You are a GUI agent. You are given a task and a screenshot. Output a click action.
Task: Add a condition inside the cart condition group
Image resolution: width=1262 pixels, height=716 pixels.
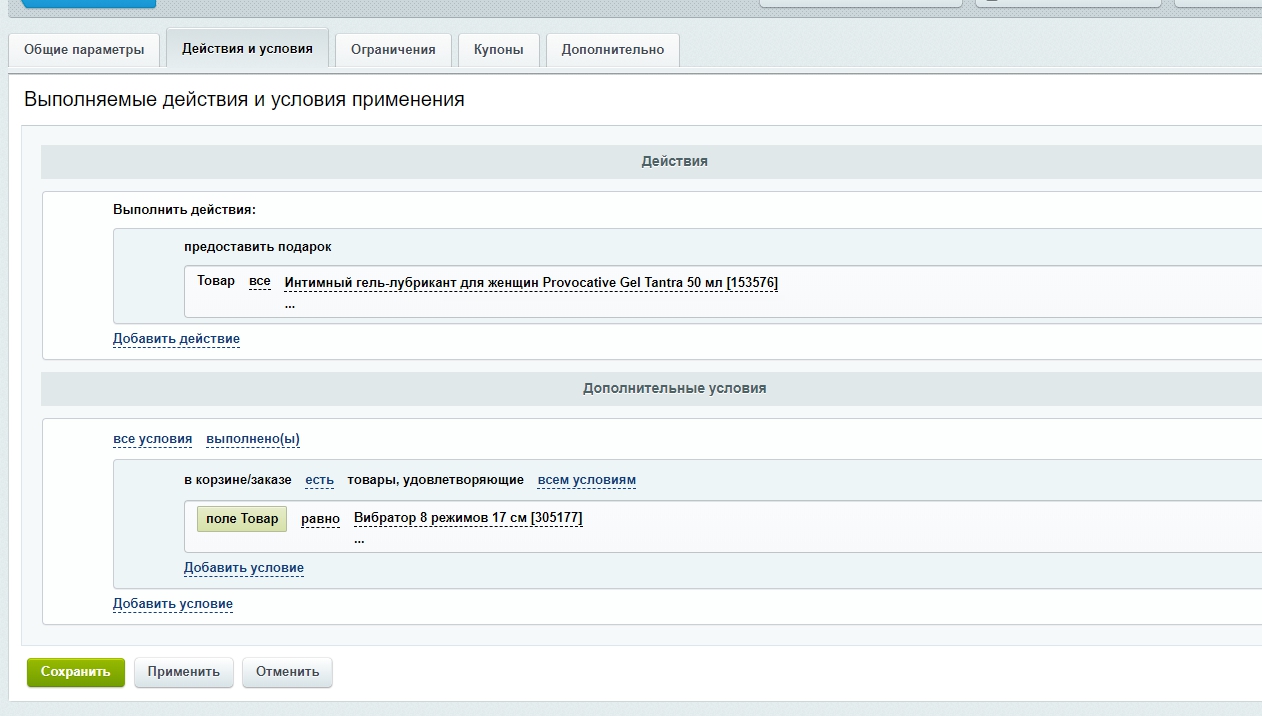pyautogui.click(x=243, y=568)
